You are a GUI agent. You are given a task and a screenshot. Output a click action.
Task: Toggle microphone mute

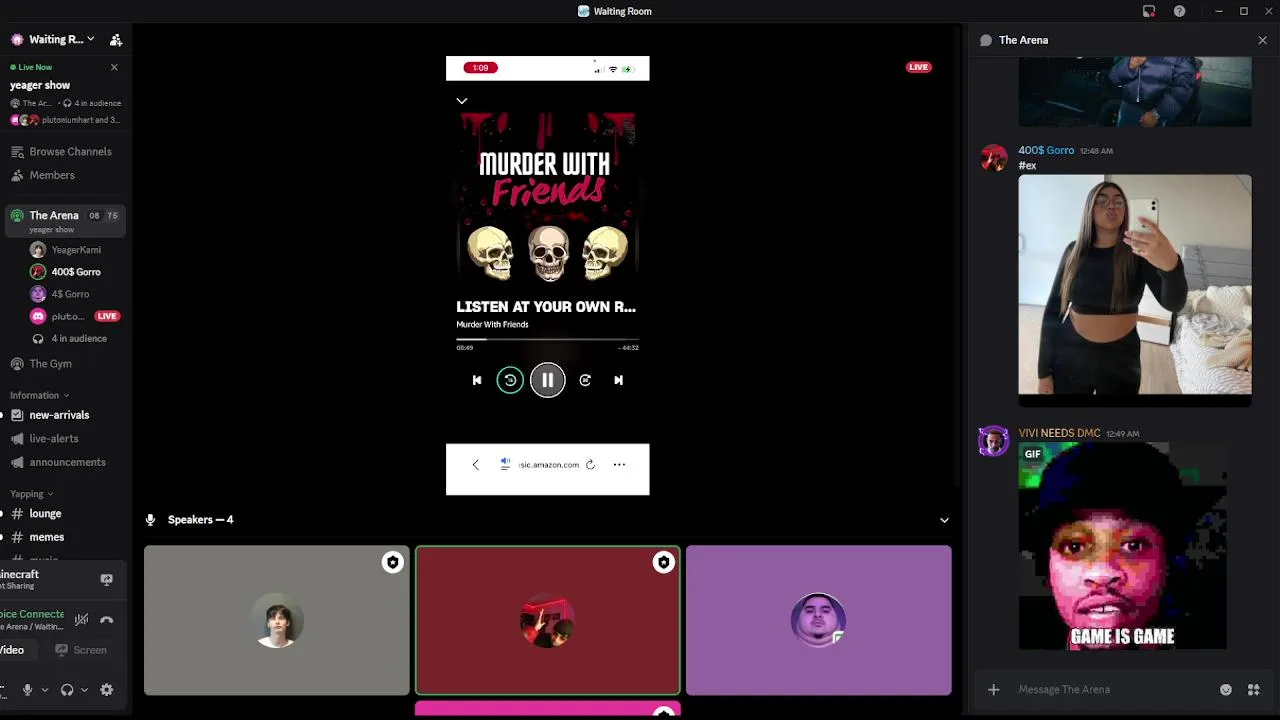coord(28,690)
